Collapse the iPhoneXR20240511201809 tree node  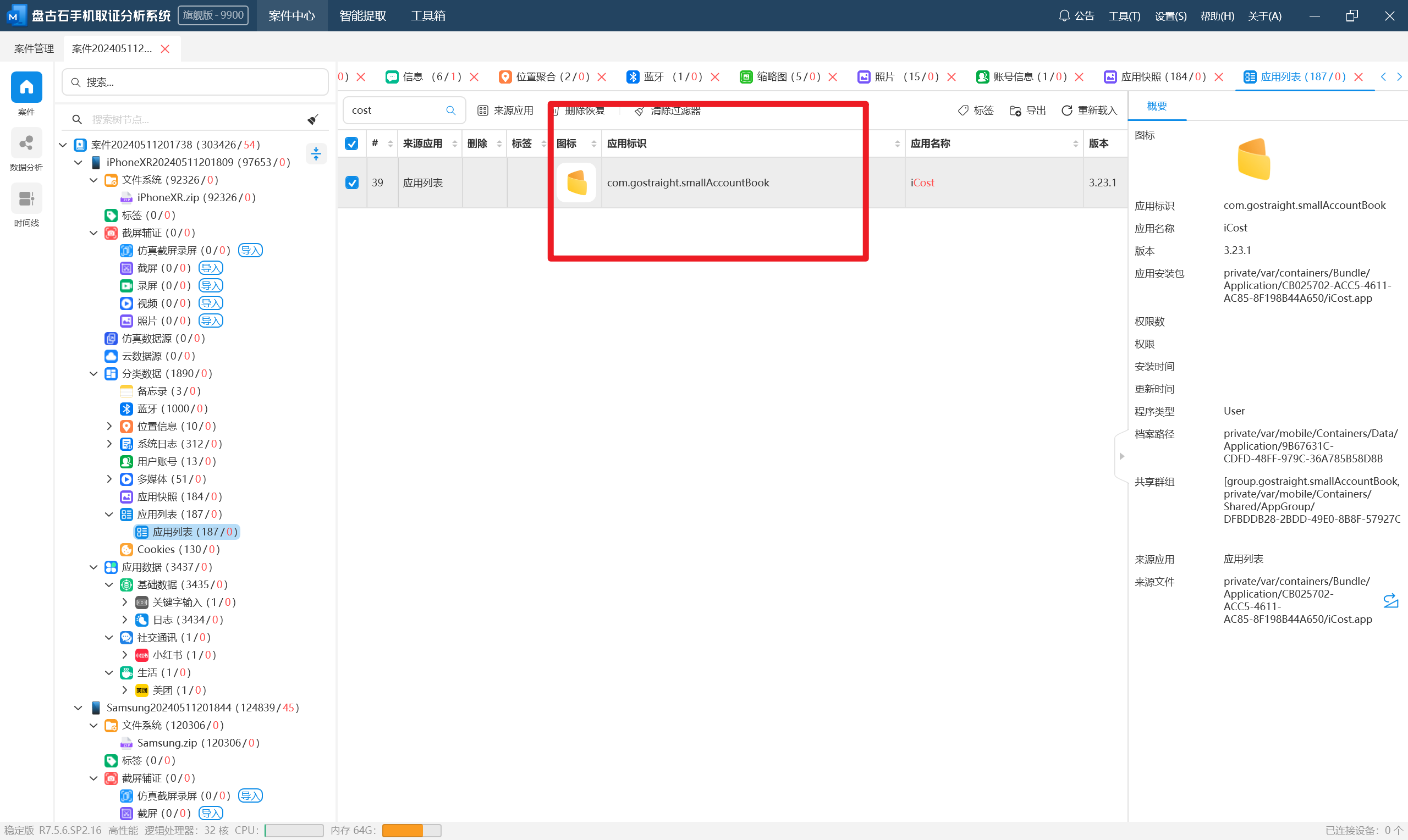point(79,163)
